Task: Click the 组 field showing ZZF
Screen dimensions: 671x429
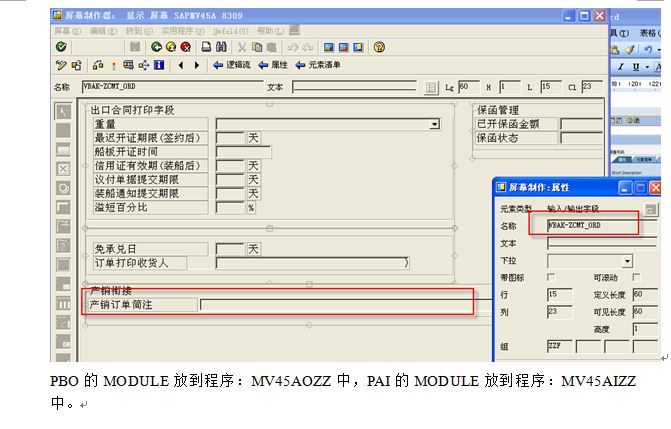Action: point(559,346)
